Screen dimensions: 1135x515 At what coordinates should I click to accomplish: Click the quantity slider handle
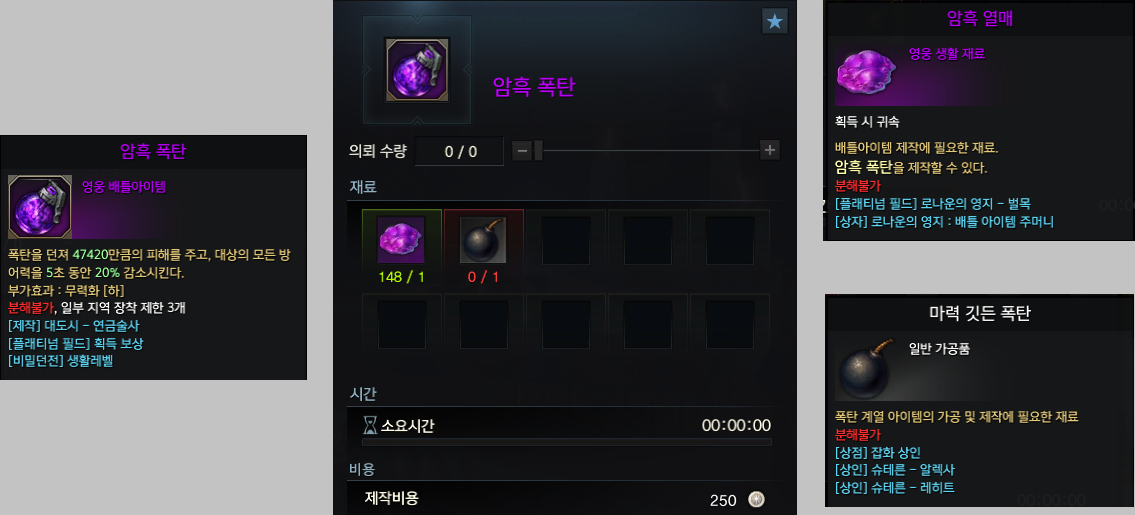click(539, 151)
